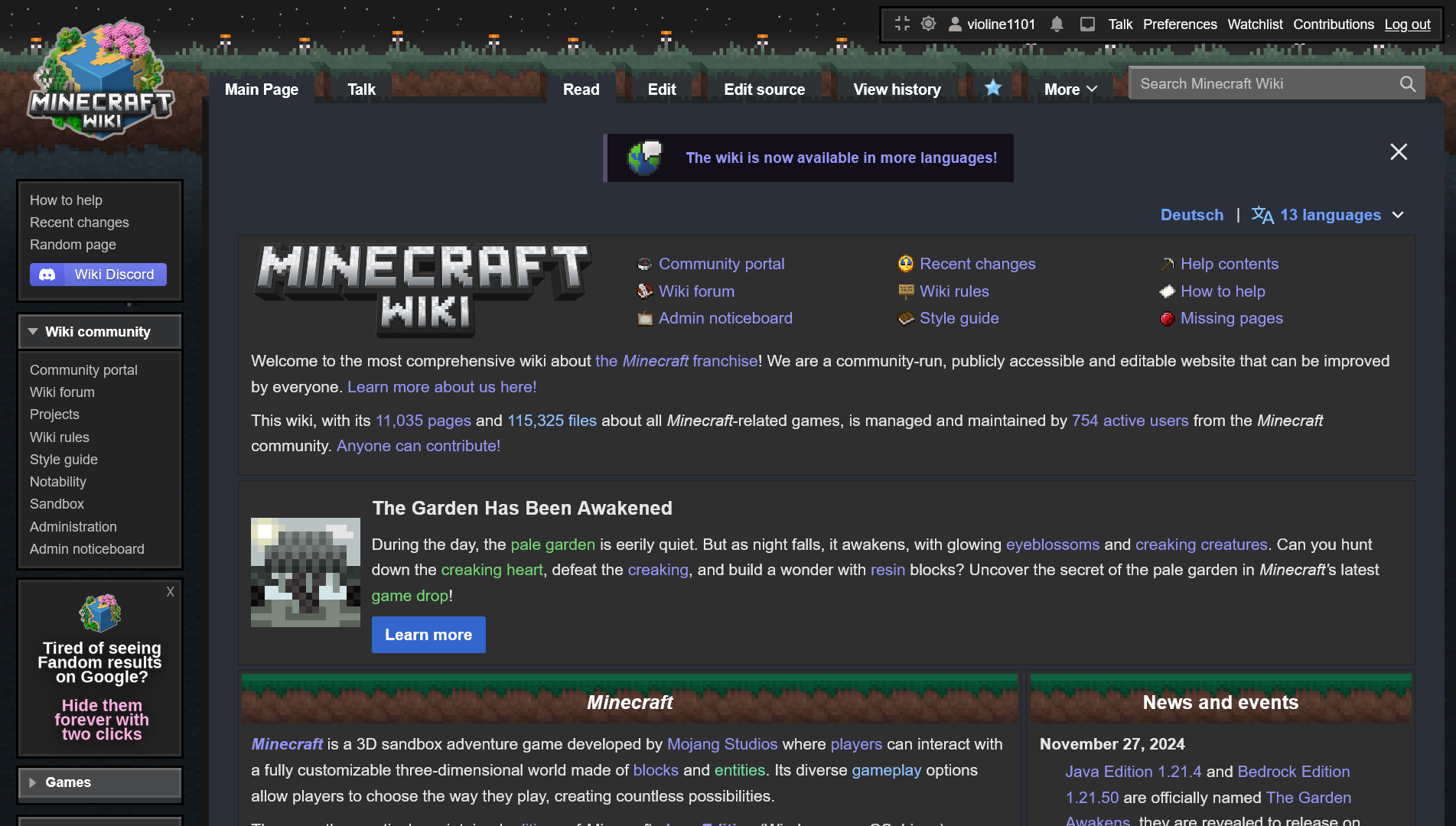1456x826 pixels.
Task: Click the Random page sidebar link
Action: pos(73,245)
